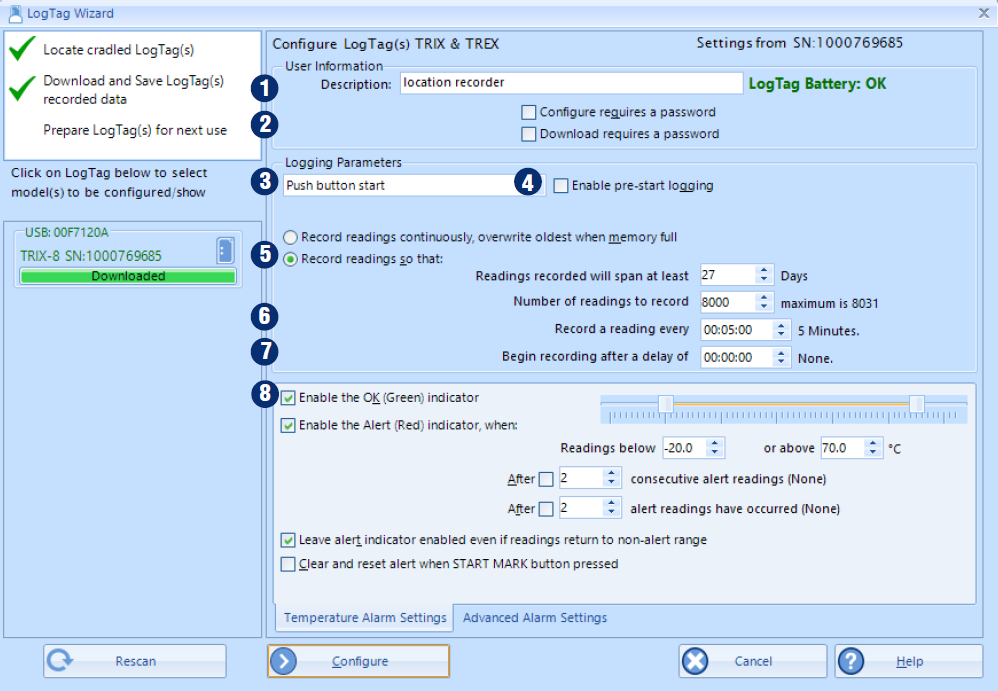This screenshot has height=691, width=998.
Task: Select the TRIX-8 SN:1000769685 device entry
Action: pos(91,256)
